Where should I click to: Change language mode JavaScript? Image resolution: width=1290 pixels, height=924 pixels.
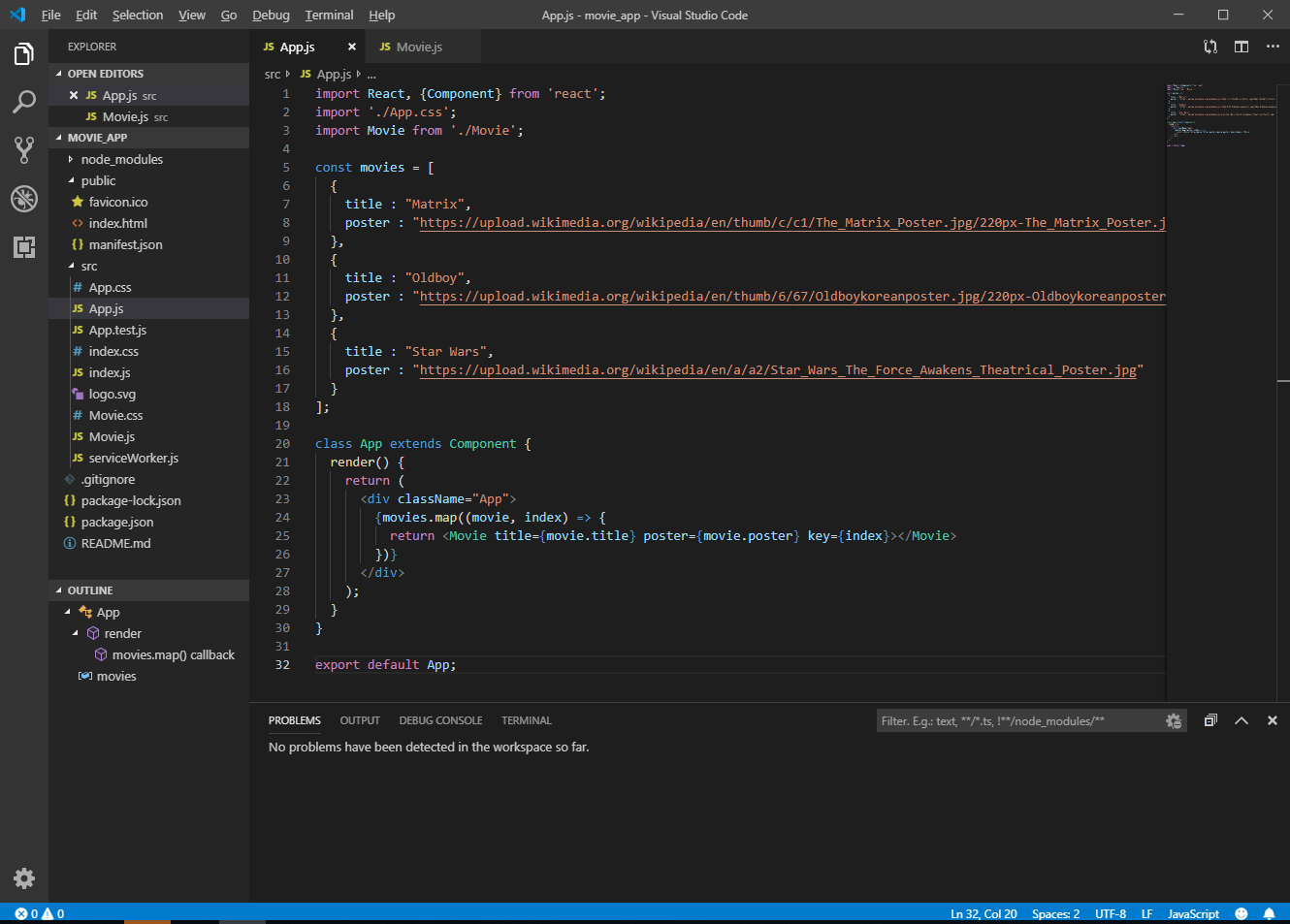click(x=1193, y=913)
